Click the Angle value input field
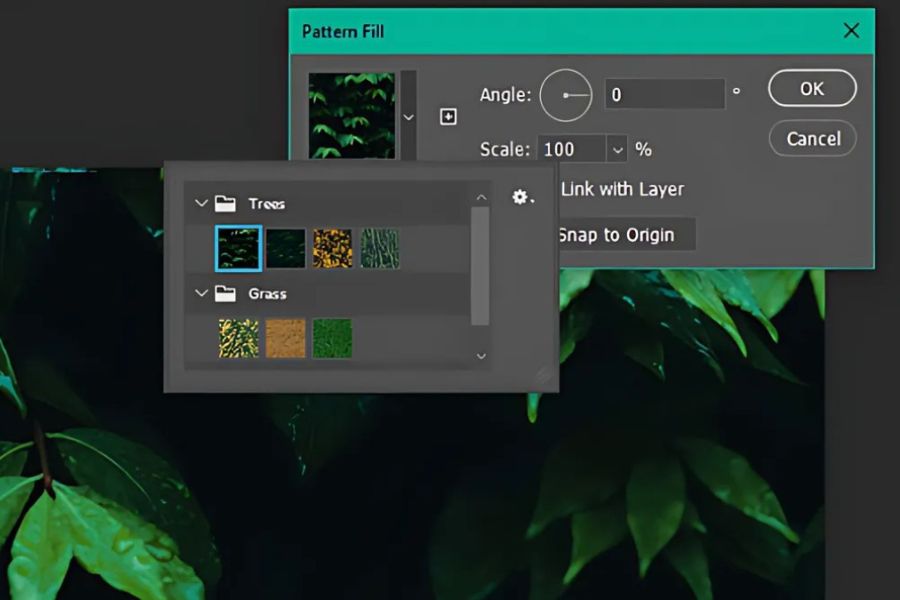The image size is (900, 600). point(664,95)
